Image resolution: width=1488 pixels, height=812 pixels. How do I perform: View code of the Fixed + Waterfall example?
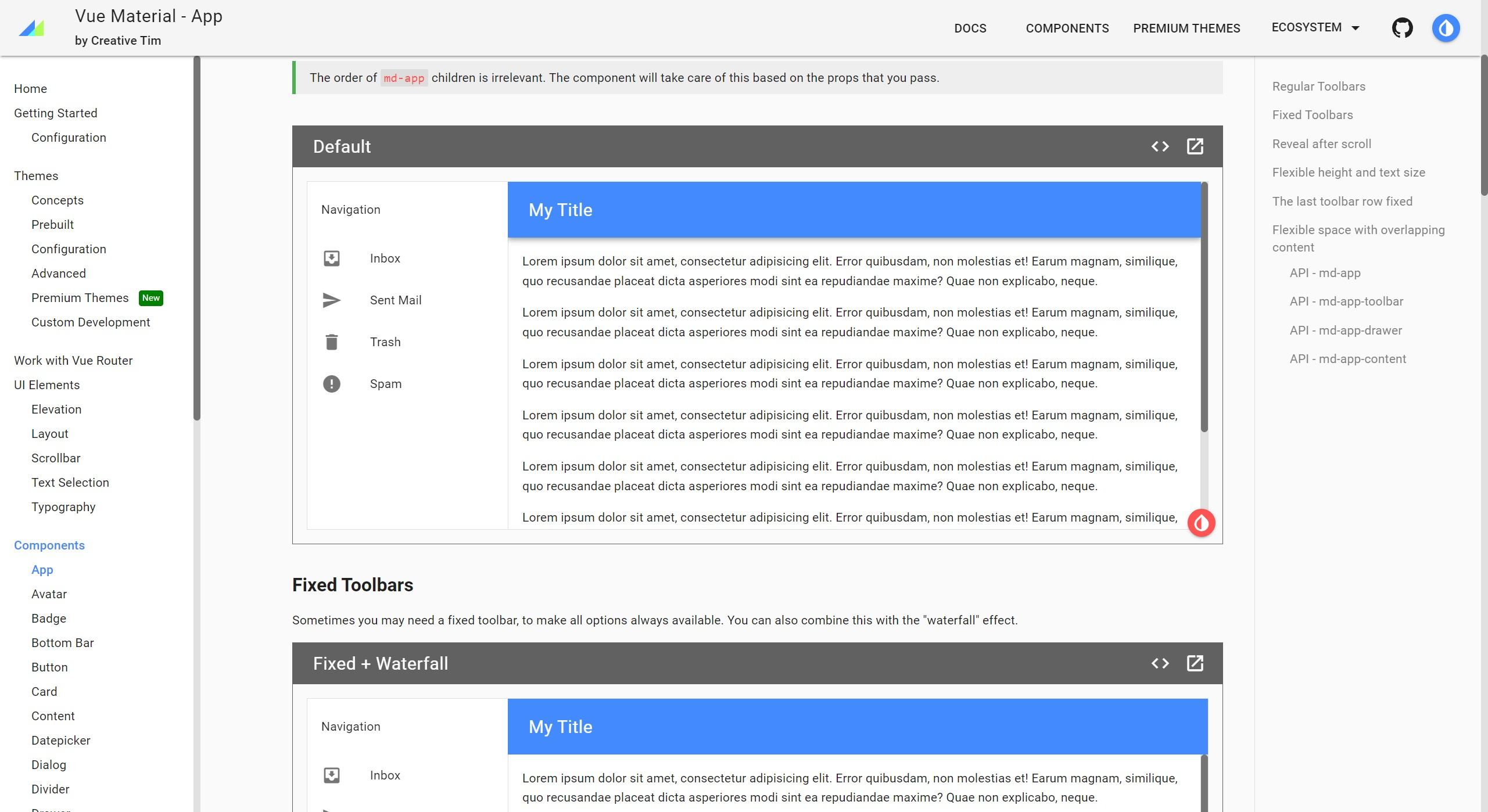point(1160,663)
